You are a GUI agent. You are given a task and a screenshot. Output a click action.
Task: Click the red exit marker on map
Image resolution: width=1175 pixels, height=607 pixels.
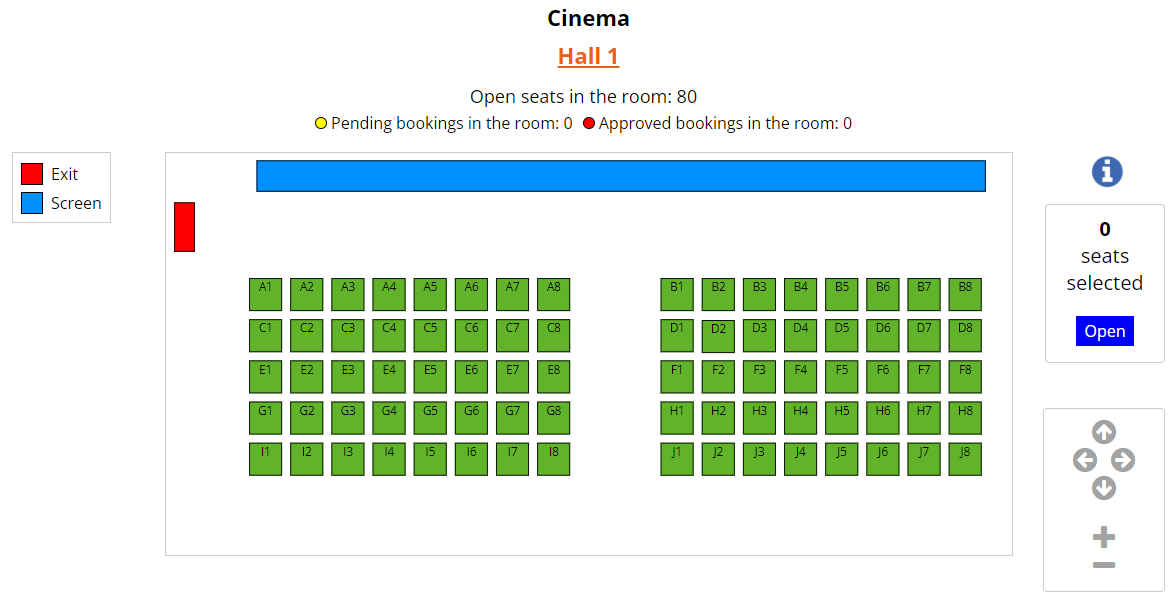click(184, 227)
